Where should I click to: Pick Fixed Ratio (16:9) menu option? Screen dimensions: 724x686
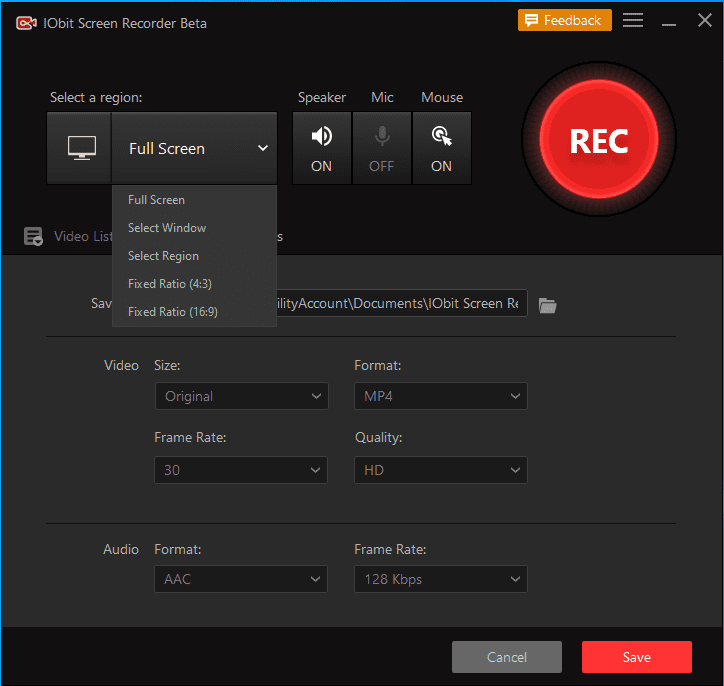pyautogui.click(x=173, y=312)
